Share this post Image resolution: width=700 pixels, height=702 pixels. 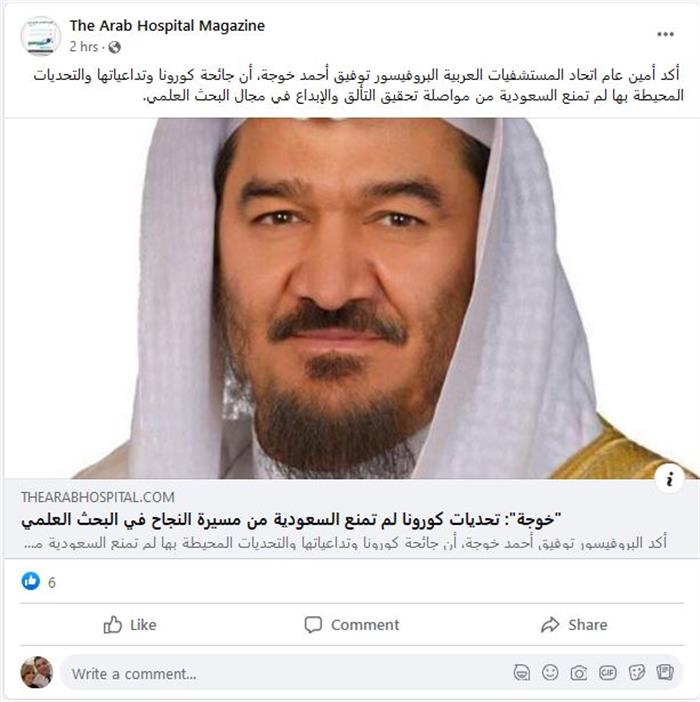574,625
